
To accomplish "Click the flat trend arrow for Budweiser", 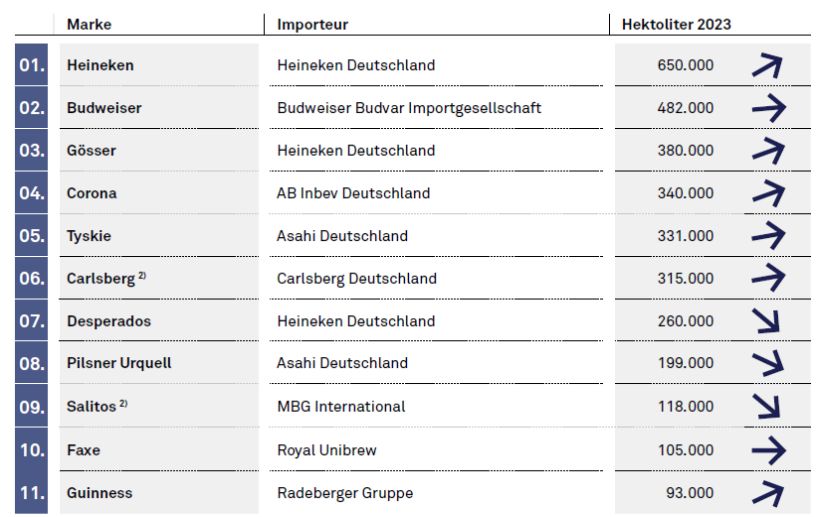I will pyautogui.click(x=769, y=108).
